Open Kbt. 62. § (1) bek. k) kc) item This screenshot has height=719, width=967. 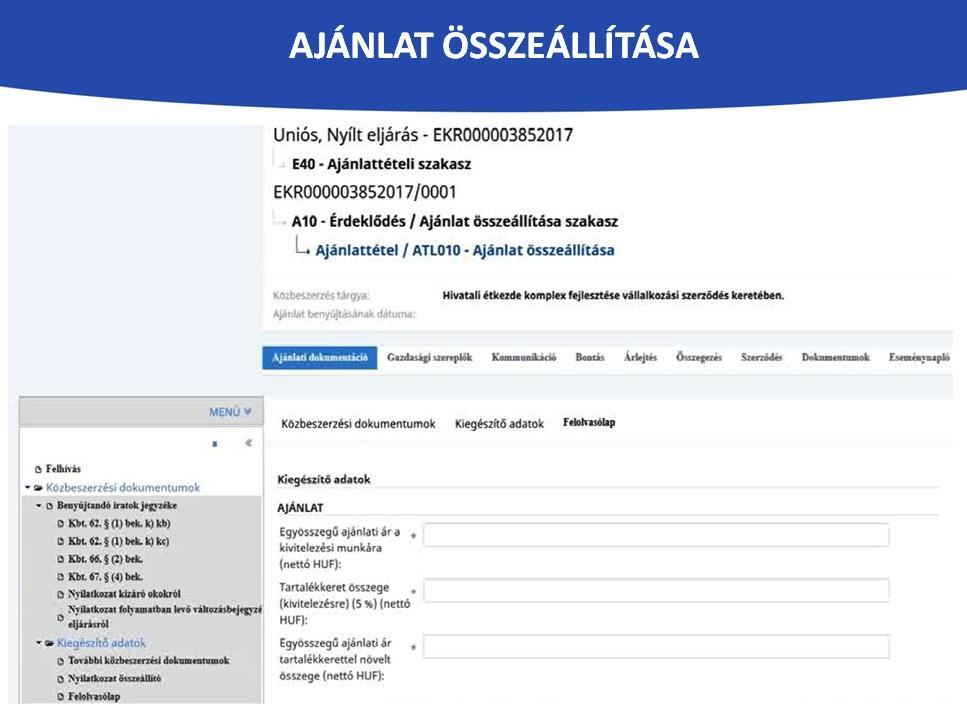click(118, 541)
